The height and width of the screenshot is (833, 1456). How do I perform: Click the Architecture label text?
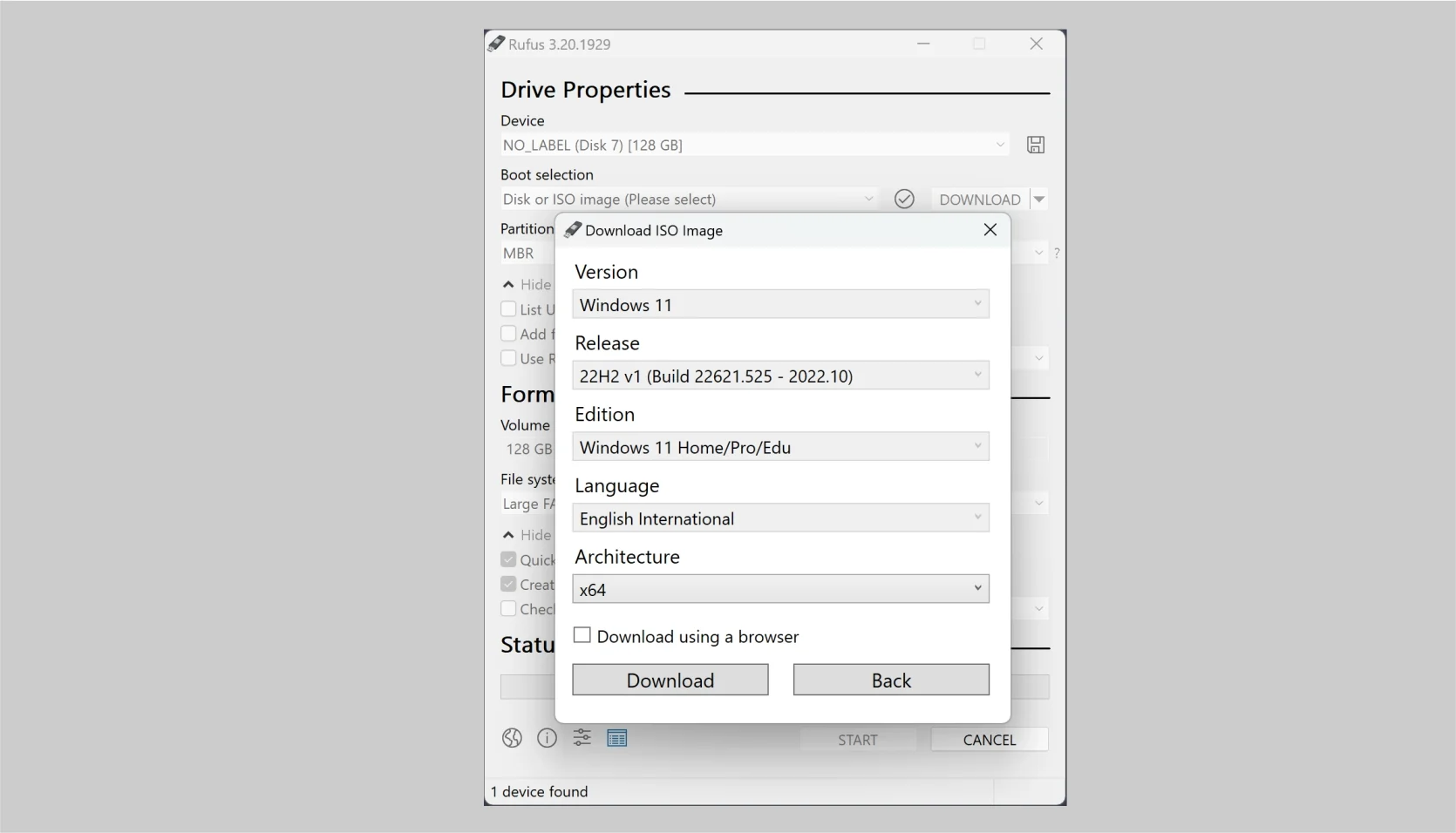point(627,557)
